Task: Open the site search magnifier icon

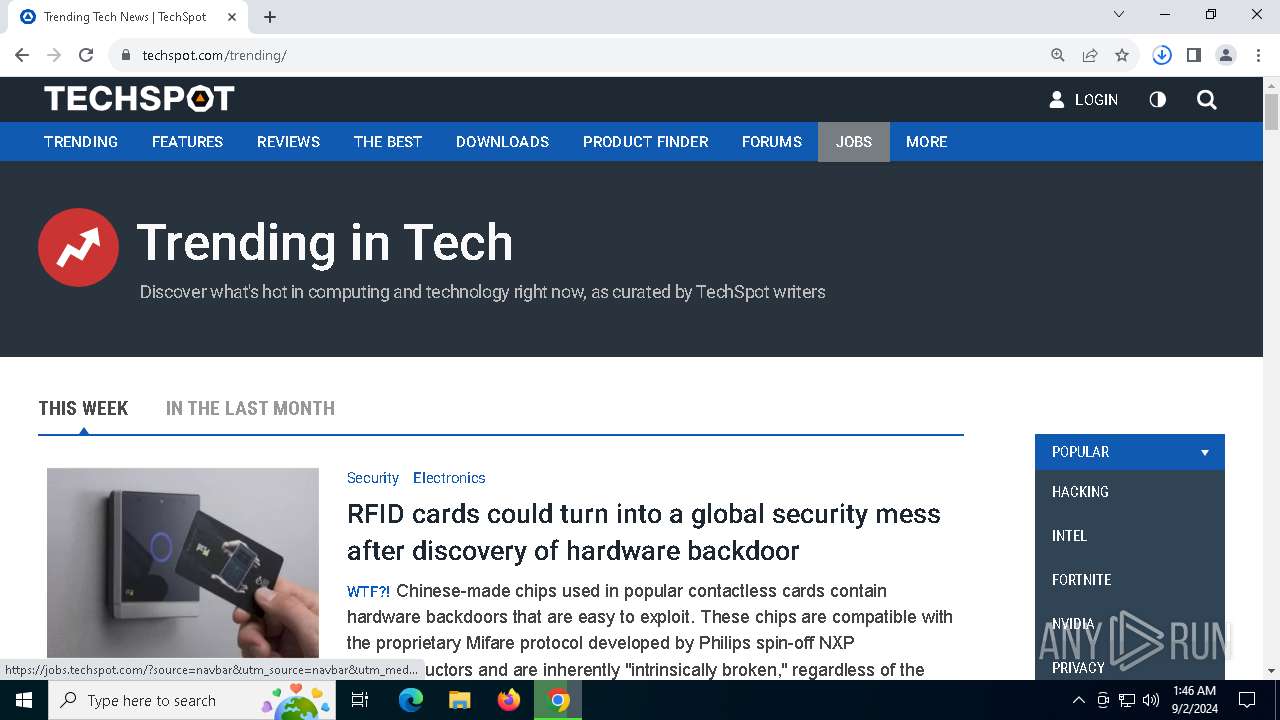Action: tap(1207, 99)
